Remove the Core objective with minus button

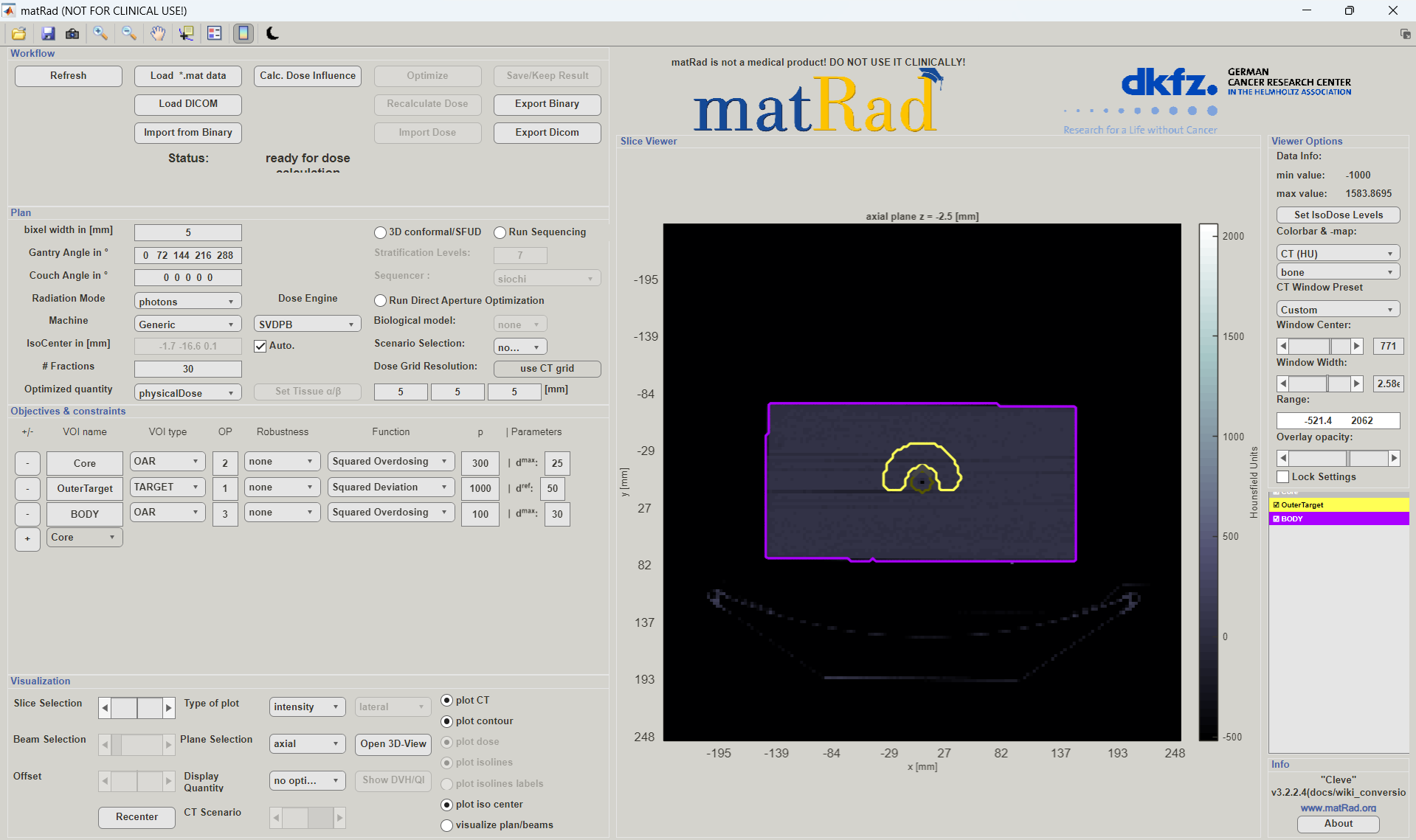click(28, 463)
